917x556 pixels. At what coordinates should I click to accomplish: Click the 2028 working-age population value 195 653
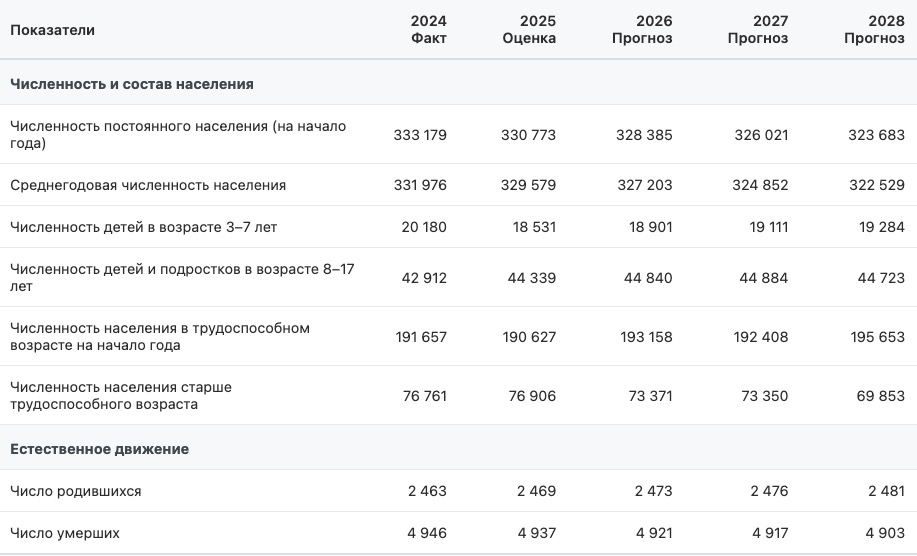(877, 337)
